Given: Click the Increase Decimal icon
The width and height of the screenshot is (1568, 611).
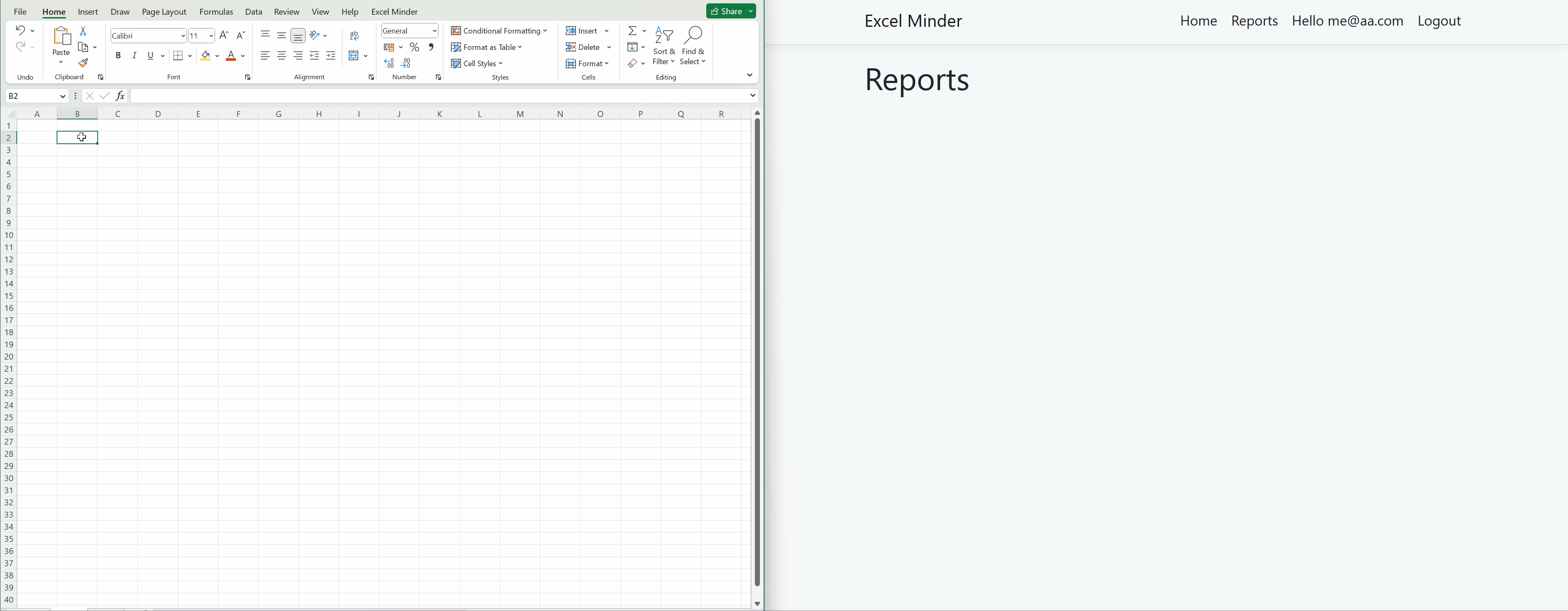Looking at the screenshot, I should [x=389, y=63].
